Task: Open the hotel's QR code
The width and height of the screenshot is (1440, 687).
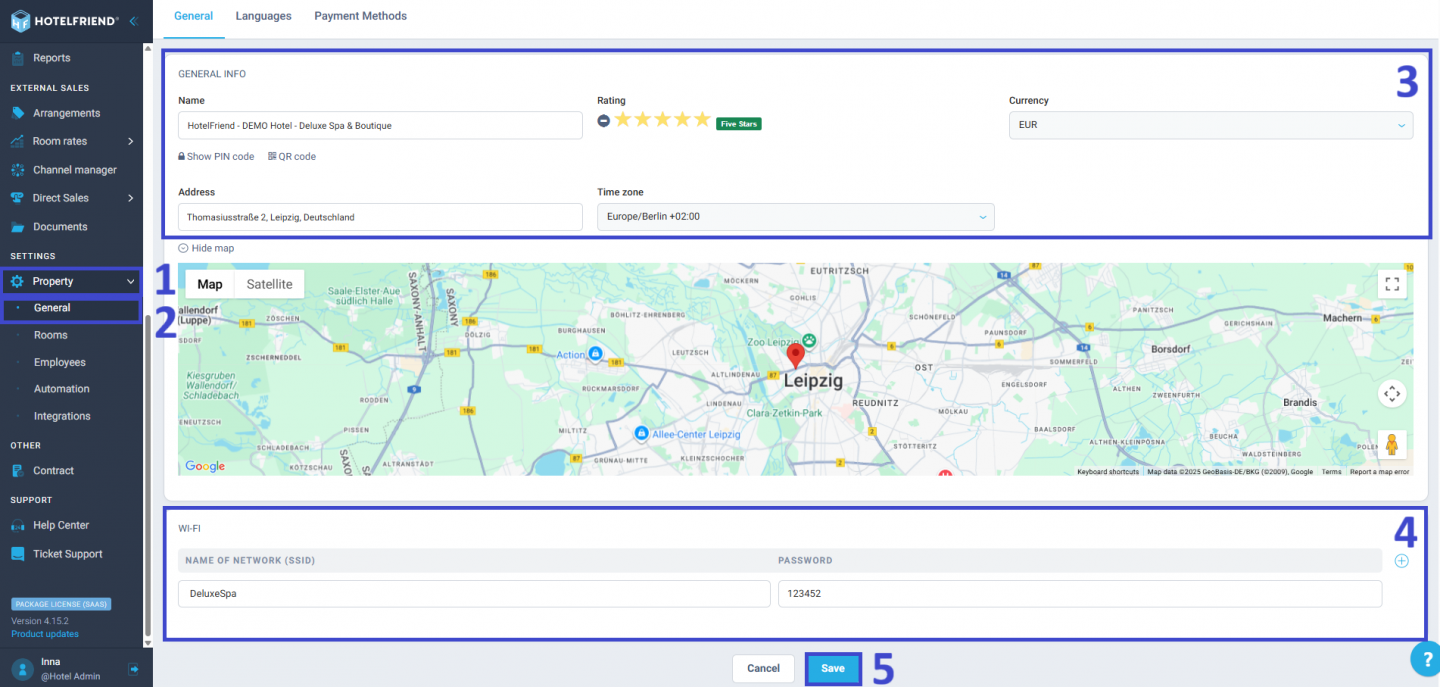Action: (291, 156)
